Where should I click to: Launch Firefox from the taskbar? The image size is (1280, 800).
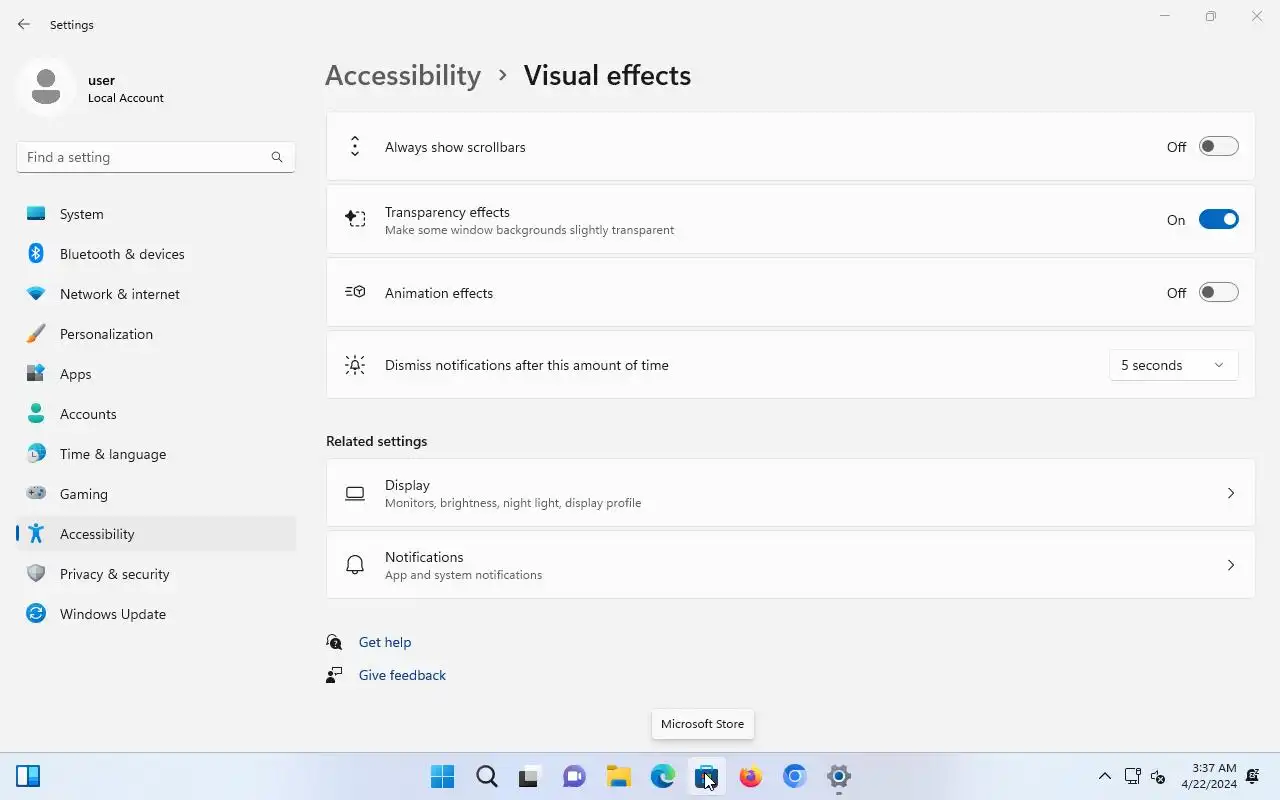(751, 776)
